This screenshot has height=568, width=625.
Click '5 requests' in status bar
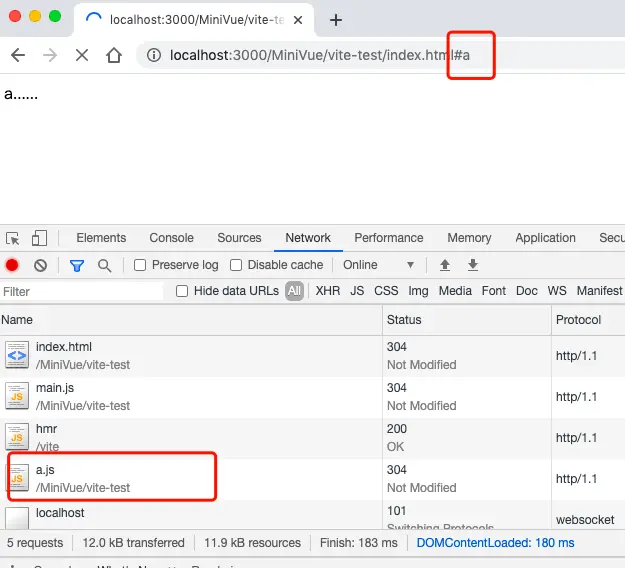tap(35, 543)
